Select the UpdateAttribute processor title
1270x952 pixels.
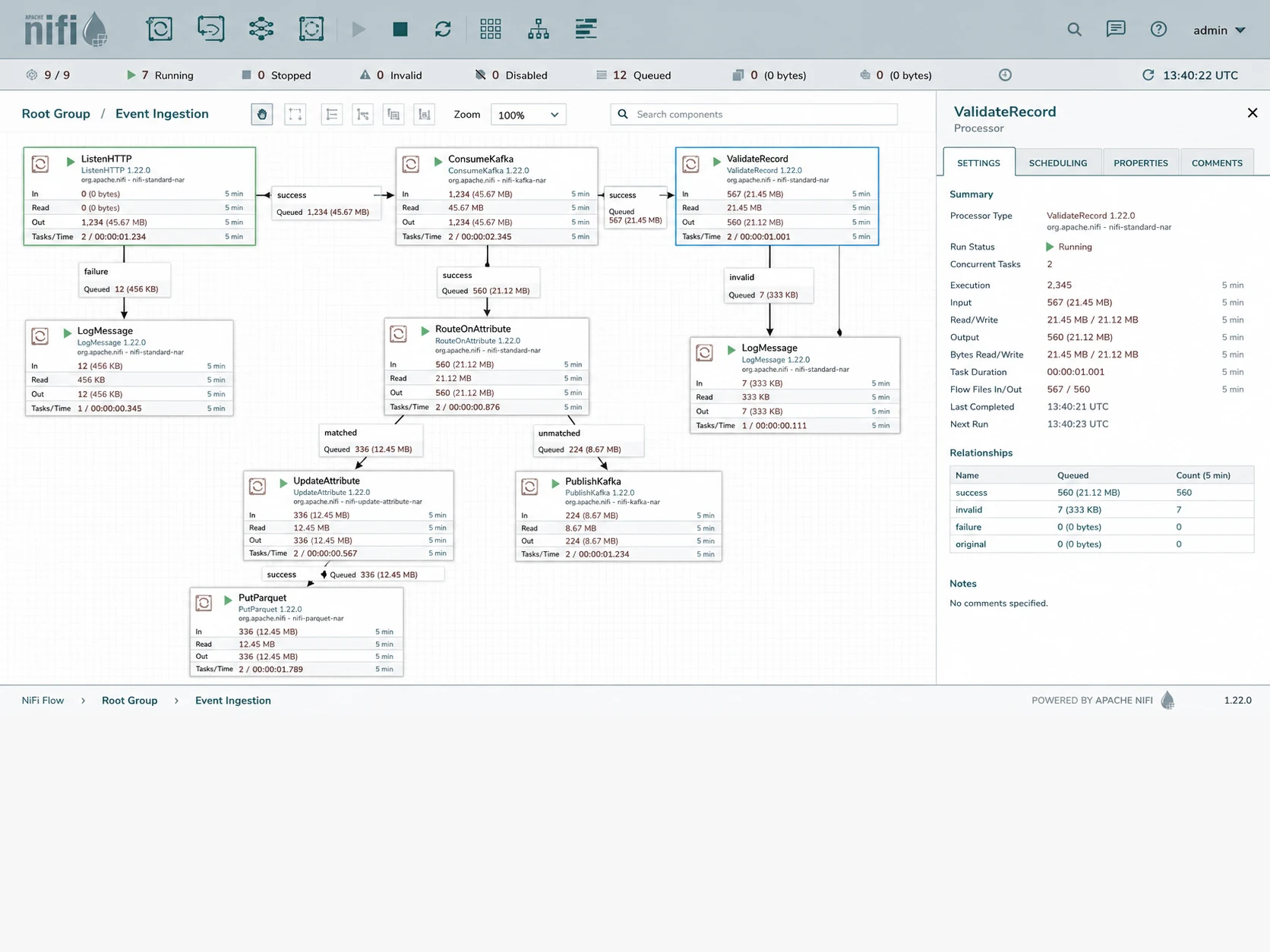(327, 481)
